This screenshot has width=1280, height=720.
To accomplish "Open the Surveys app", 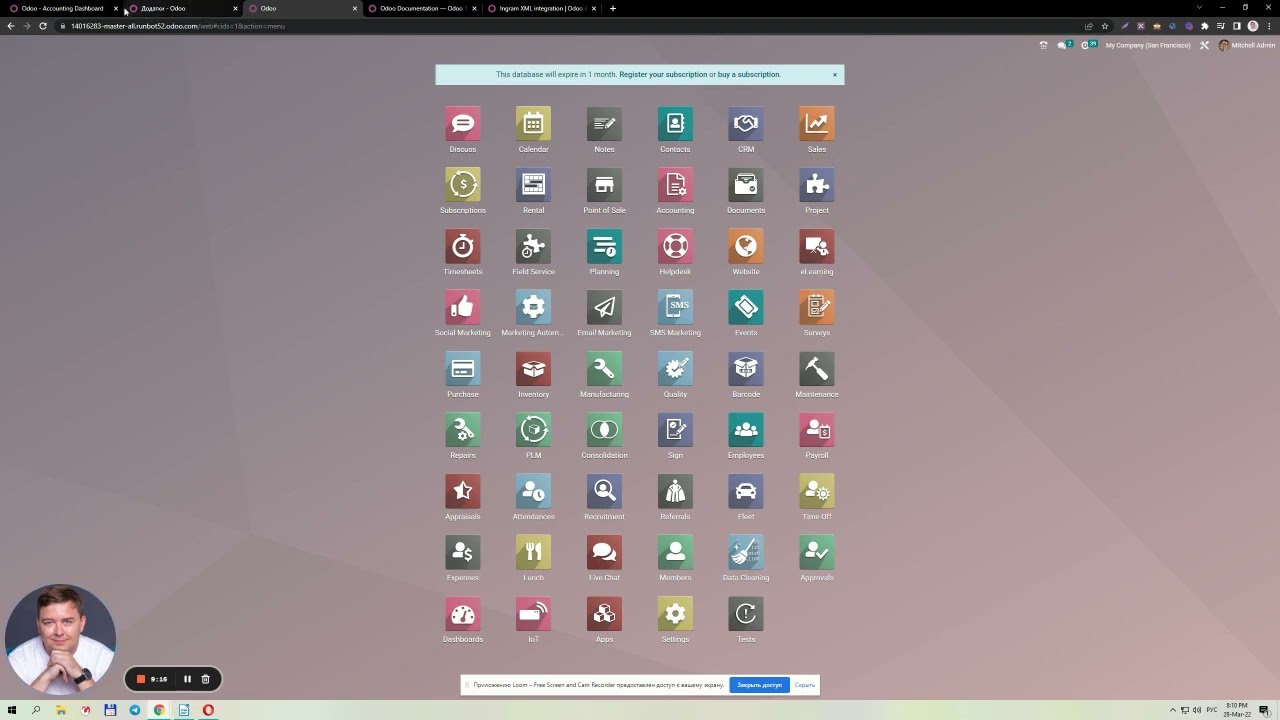I will 817,307.
